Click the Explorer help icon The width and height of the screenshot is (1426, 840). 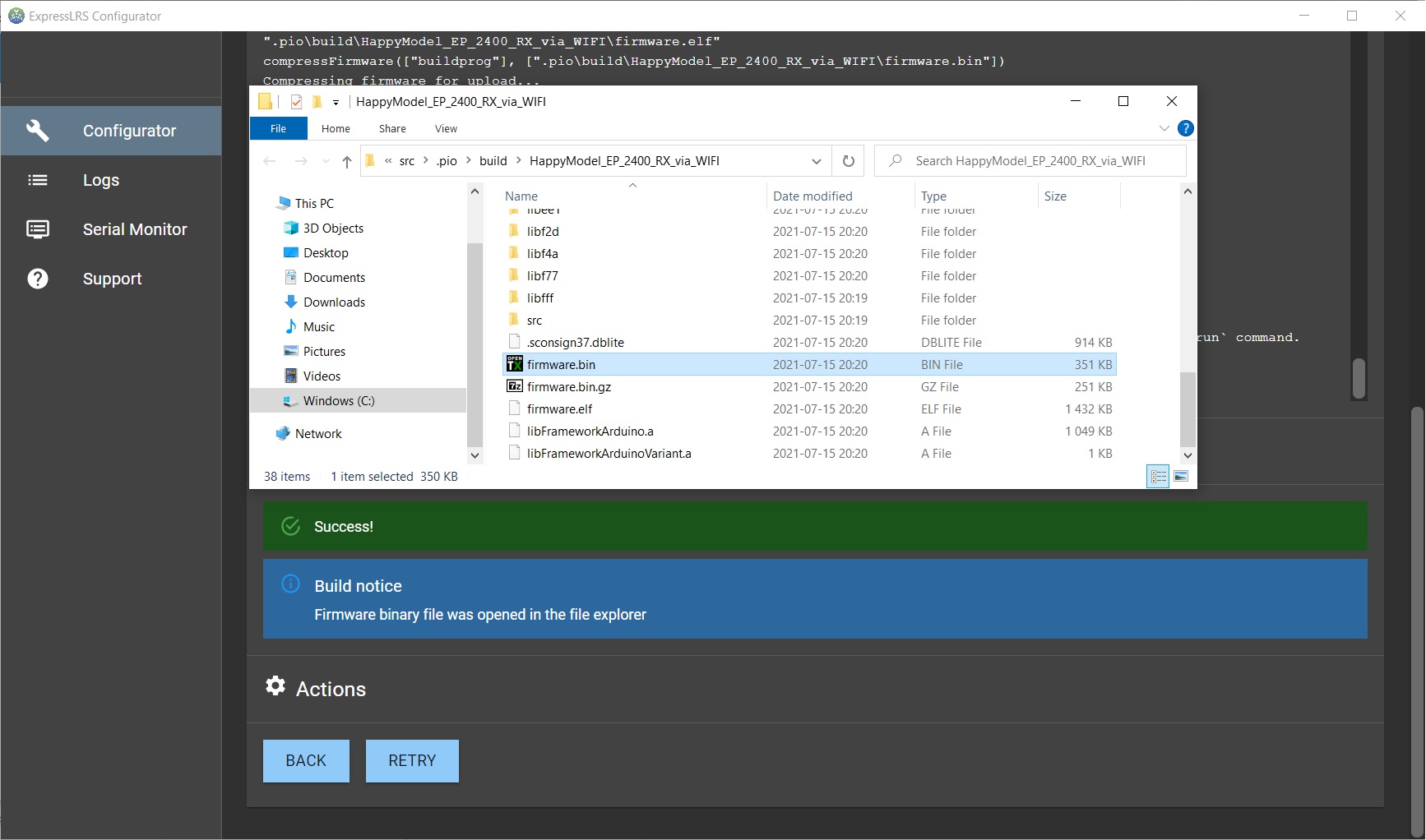(1185, 128)
